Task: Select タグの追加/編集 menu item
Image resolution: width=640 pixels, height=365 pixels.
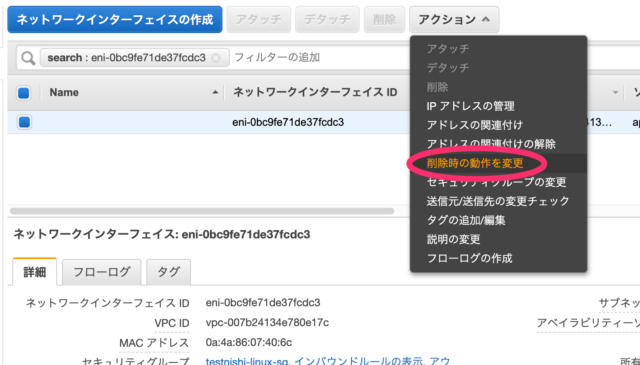Action: coord(466,220)
